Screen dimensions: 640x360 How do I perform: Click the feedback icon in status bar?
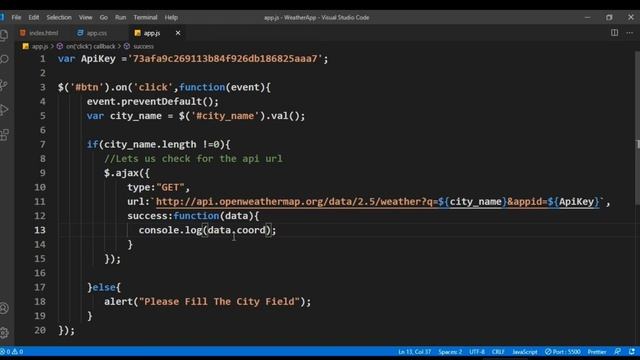pos(618,351)
